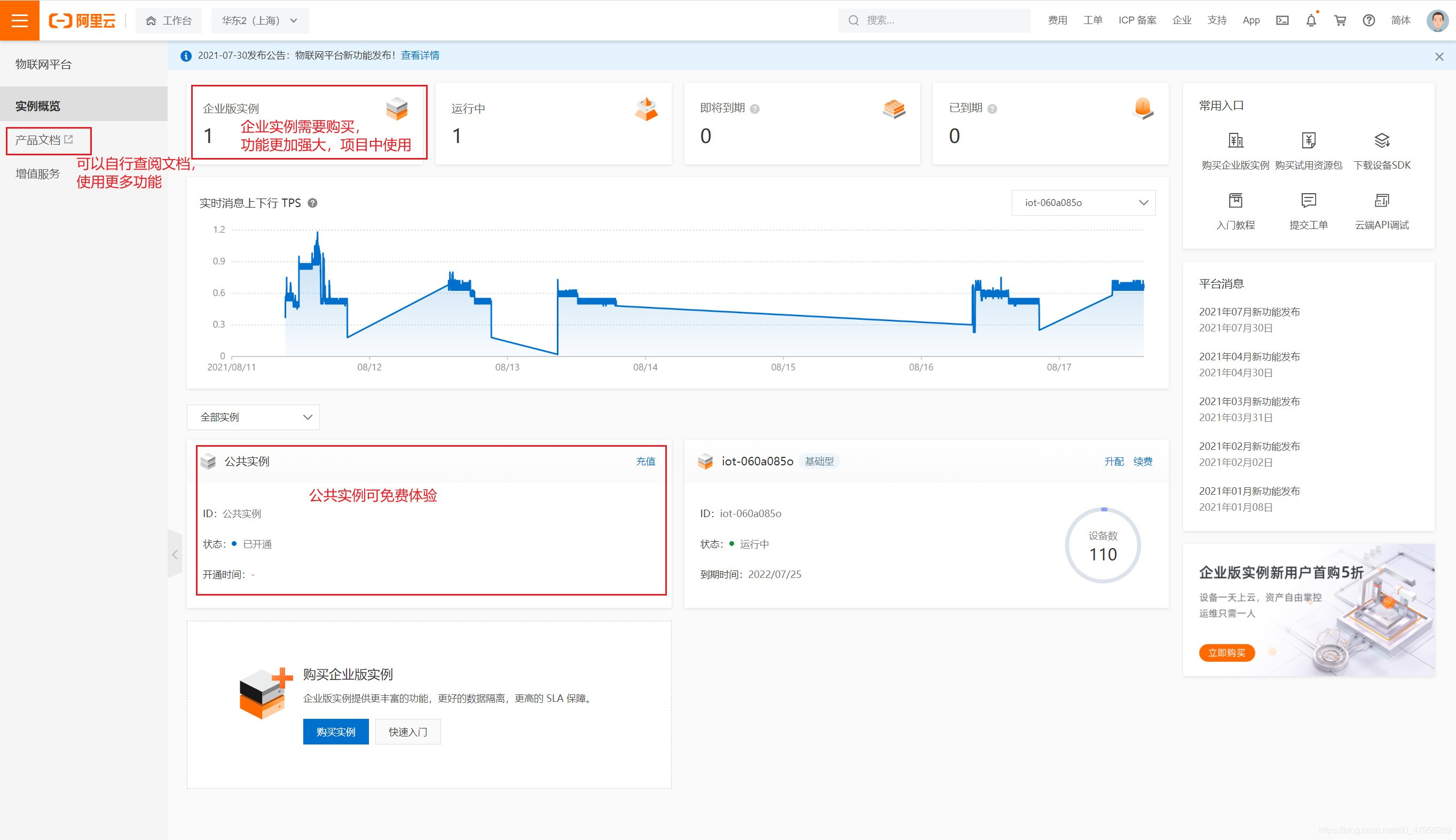Open the Cloud Shell terminal icon
This screenshot has width=1456, height=840.
click(x=1282, y=20)
